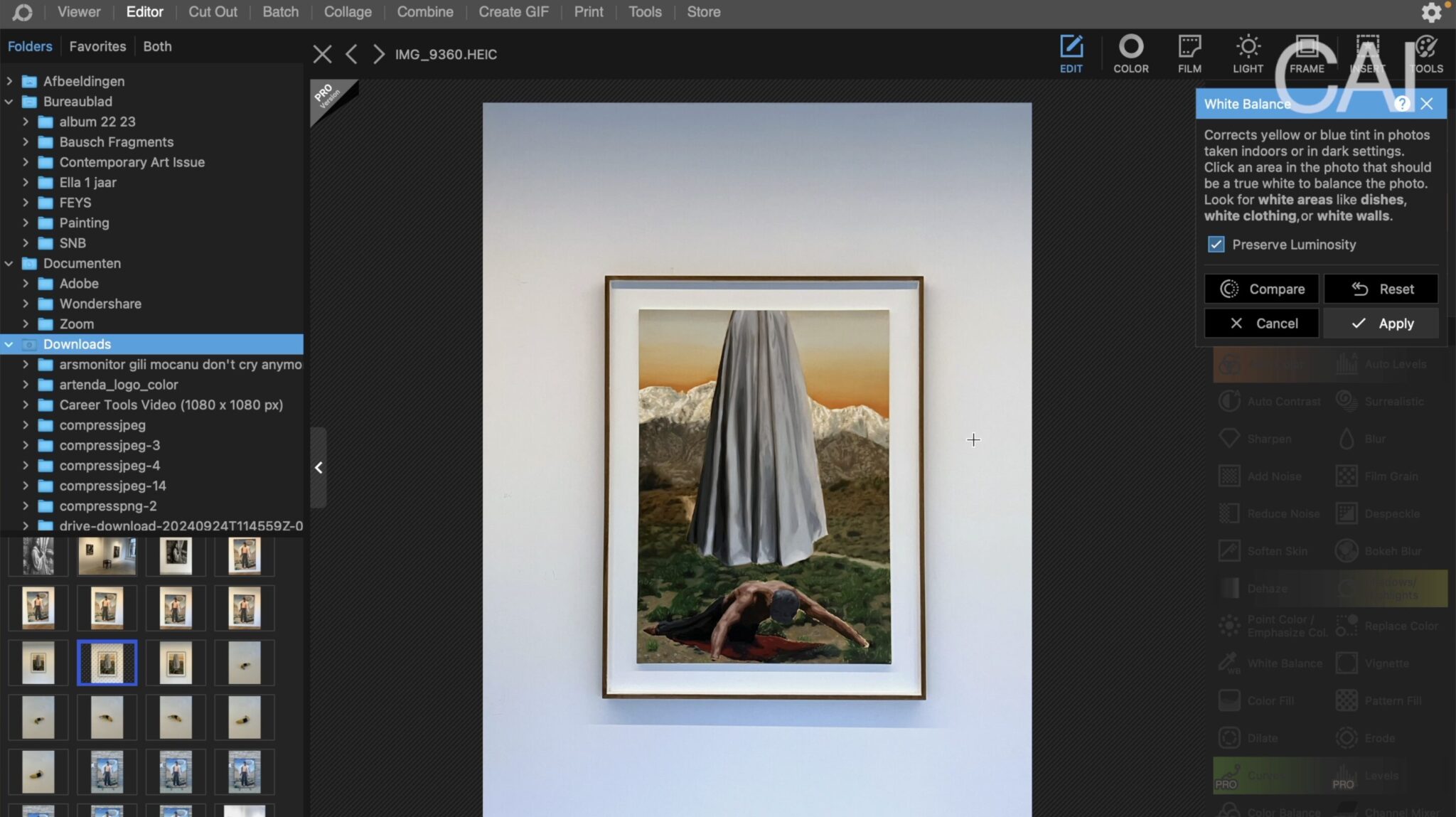Open the Film effects panel

coord(1189,53)
